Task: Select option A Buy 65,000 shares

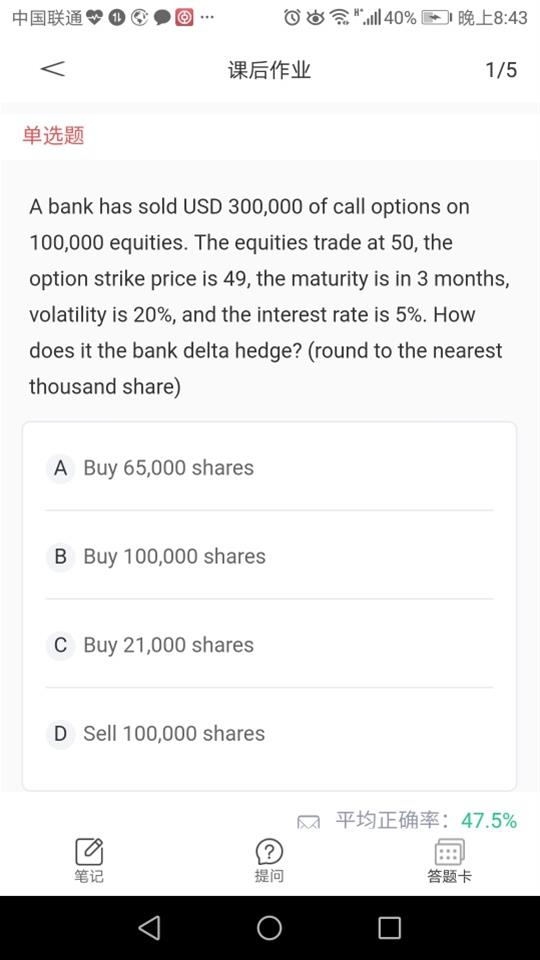Action: tap(269, 468)
